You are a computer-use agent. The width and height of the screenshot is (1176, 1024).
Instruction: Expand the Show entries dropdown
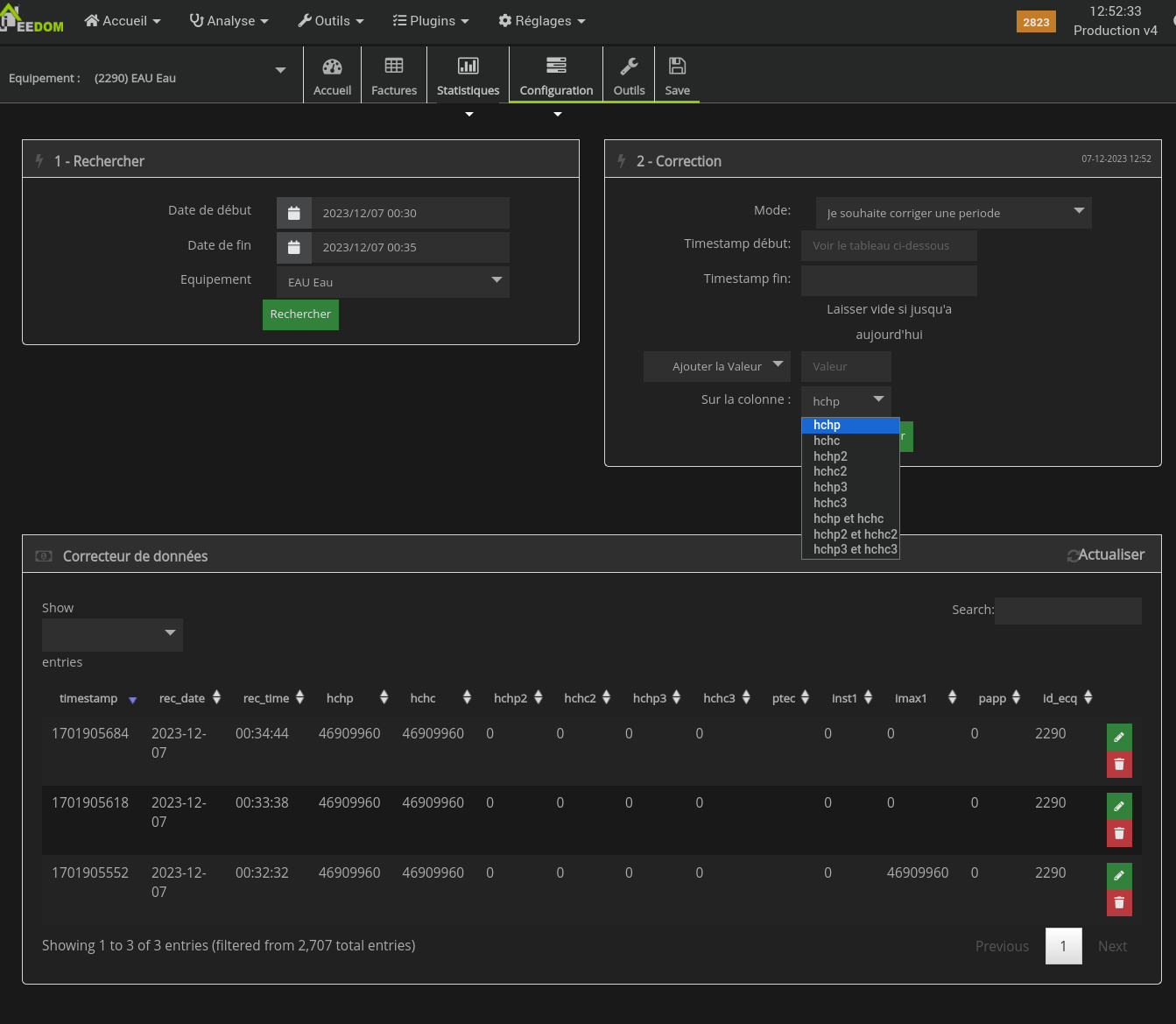(x=112, y=634)
